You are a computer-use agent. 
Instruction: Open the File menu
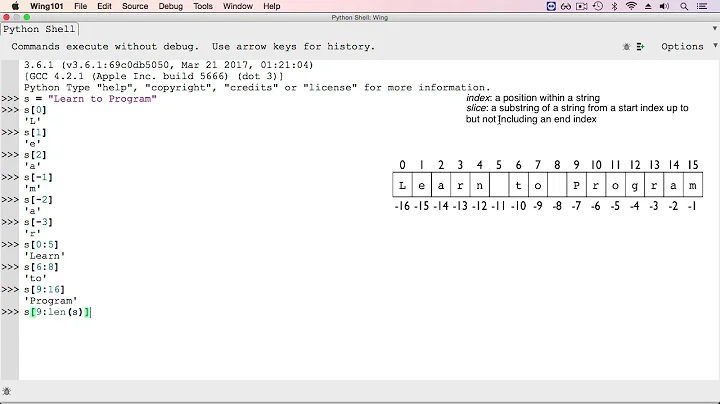(x=80, y=6)
